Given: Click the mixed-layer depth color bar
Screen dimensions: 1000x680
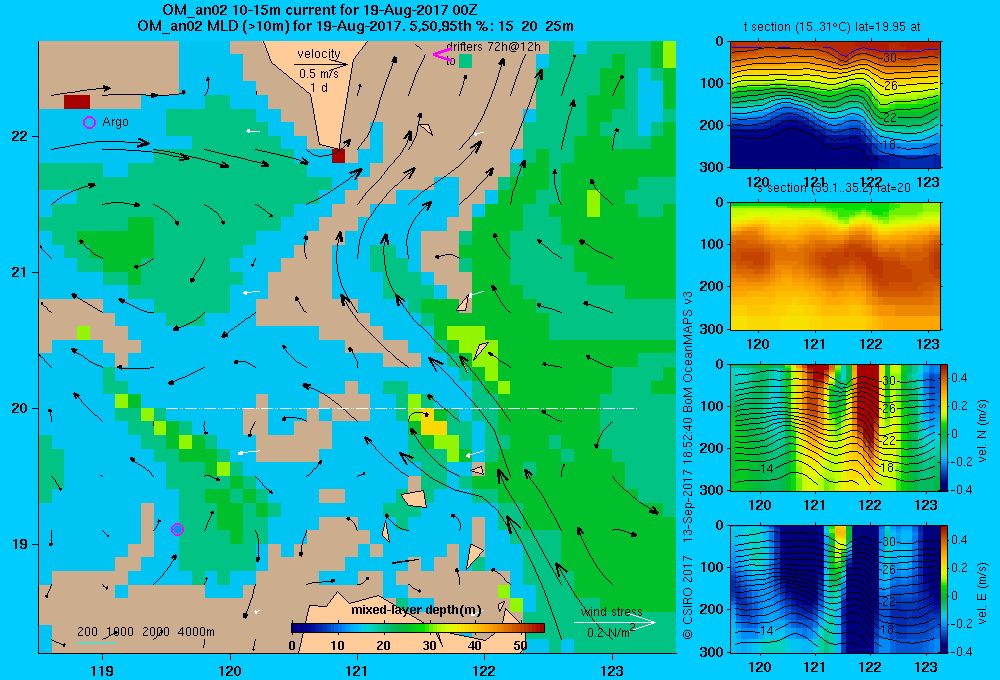Looking at the screenshot, I should pyautogui.click(x=418, y=628).
